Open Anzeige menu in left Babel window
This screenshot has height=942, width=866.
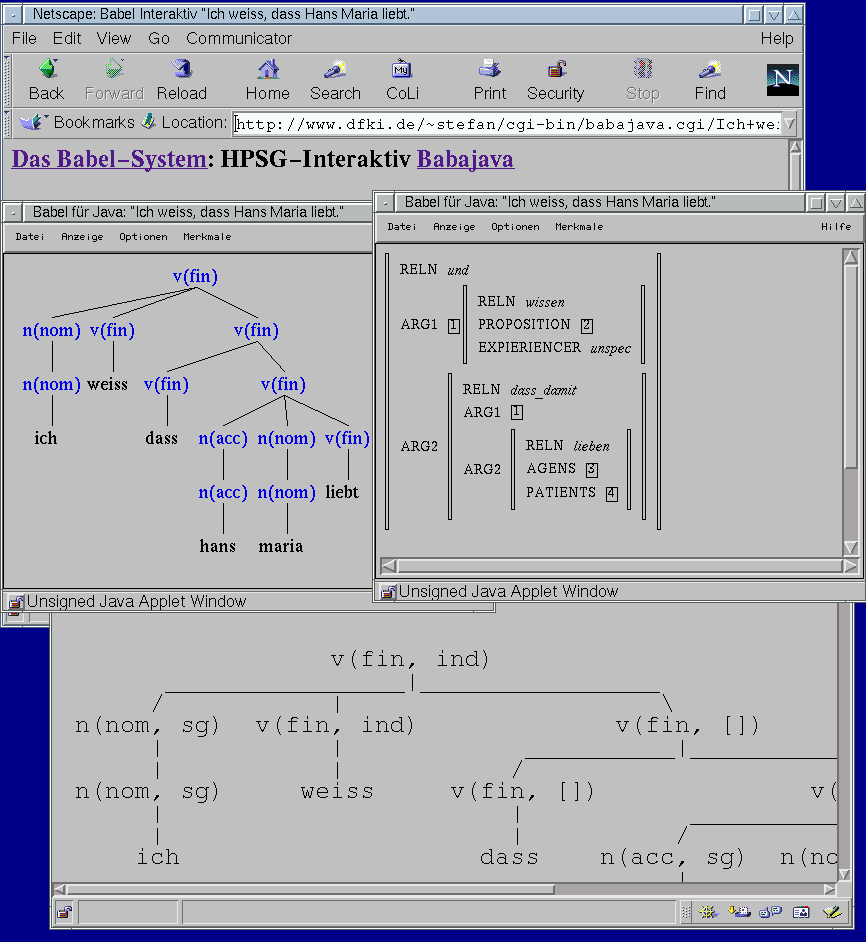coord(82,237)
